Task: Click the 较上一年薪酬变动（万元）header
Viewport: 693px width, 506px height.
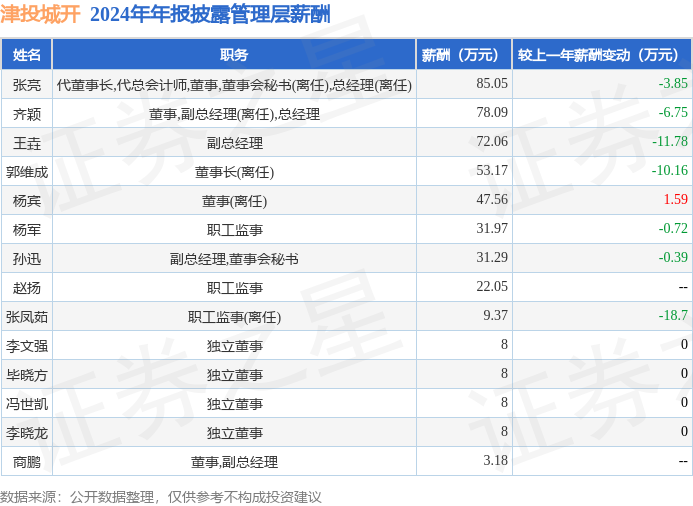Action: (602, 55)
